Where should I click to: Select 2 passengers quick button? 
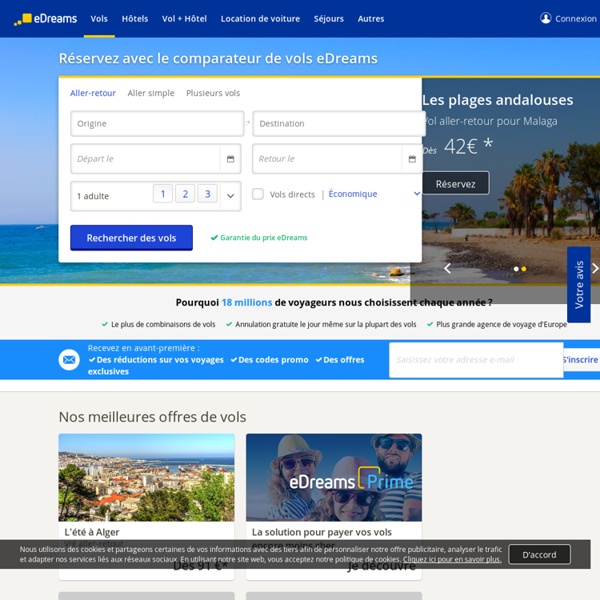coord(185,194)
